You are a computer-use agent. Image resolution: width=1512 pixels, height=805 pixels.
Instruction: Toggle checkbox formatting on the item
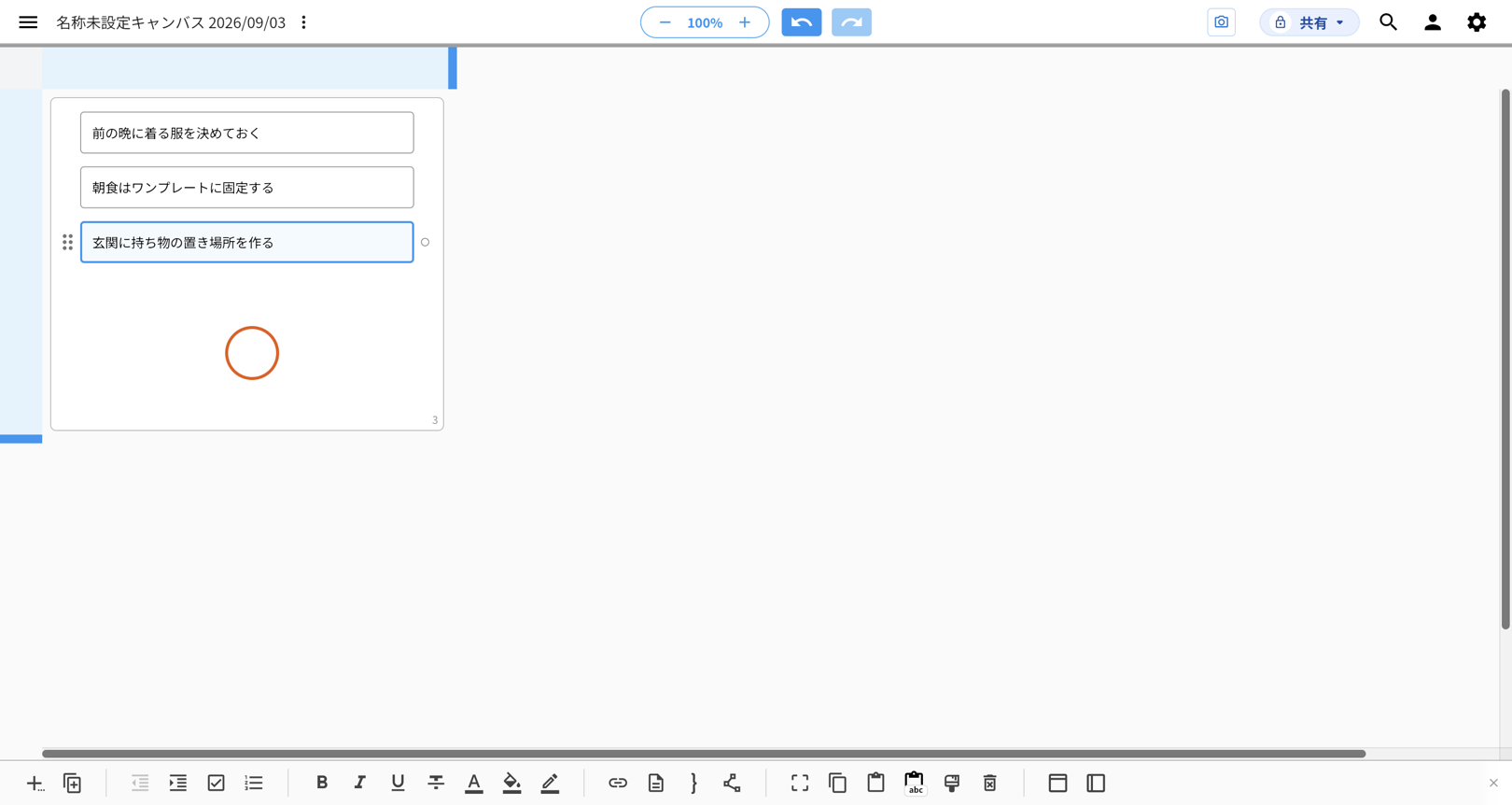click(x=217, y=784)
